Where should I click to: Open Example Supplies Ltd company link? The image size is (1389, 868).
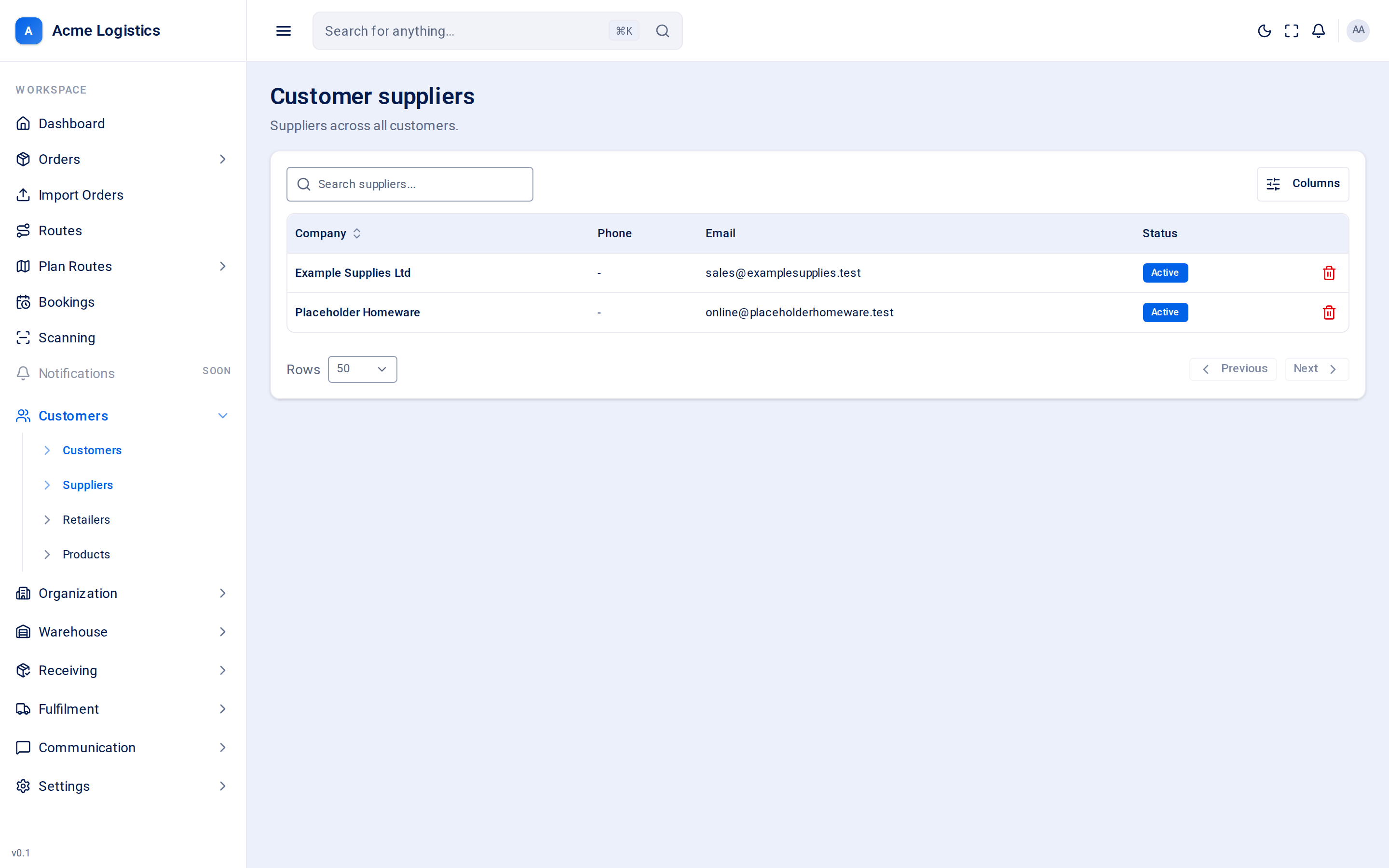click(353, 272)
